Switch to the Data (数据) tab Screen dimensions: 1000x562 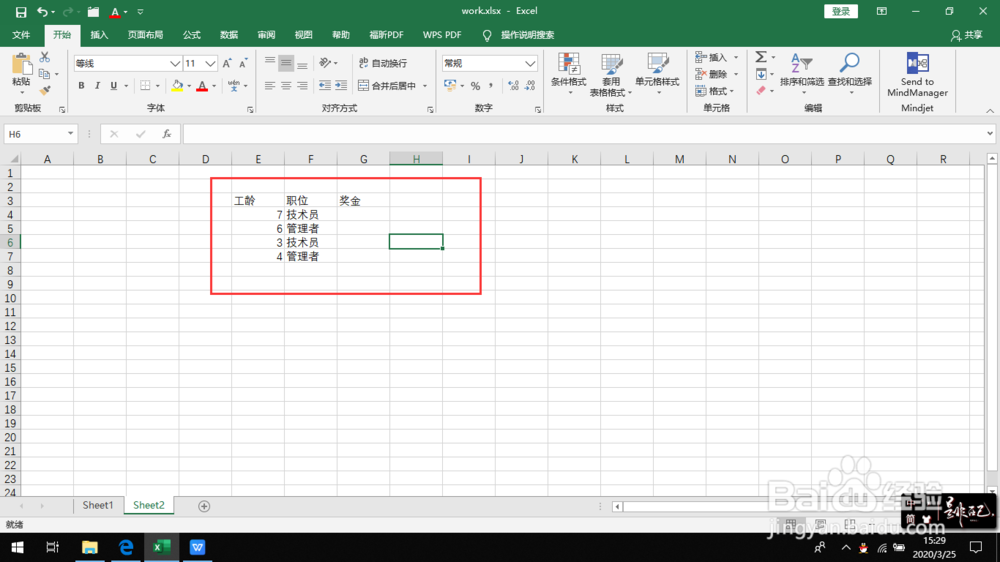pyautogui.click(x=229, y=35)
